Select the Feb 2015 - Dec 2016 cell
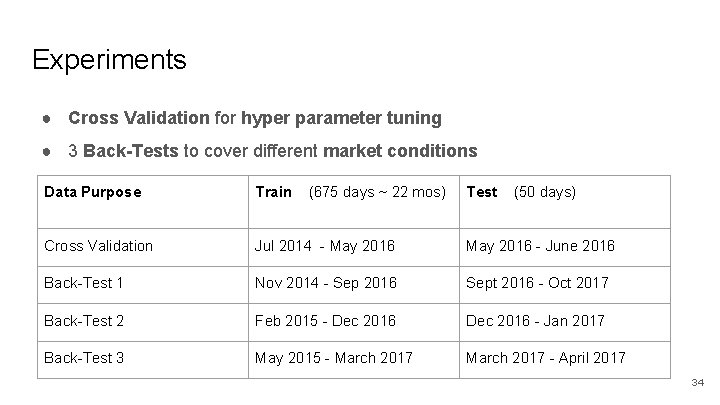The image size is (720, 405). point(354,322)
